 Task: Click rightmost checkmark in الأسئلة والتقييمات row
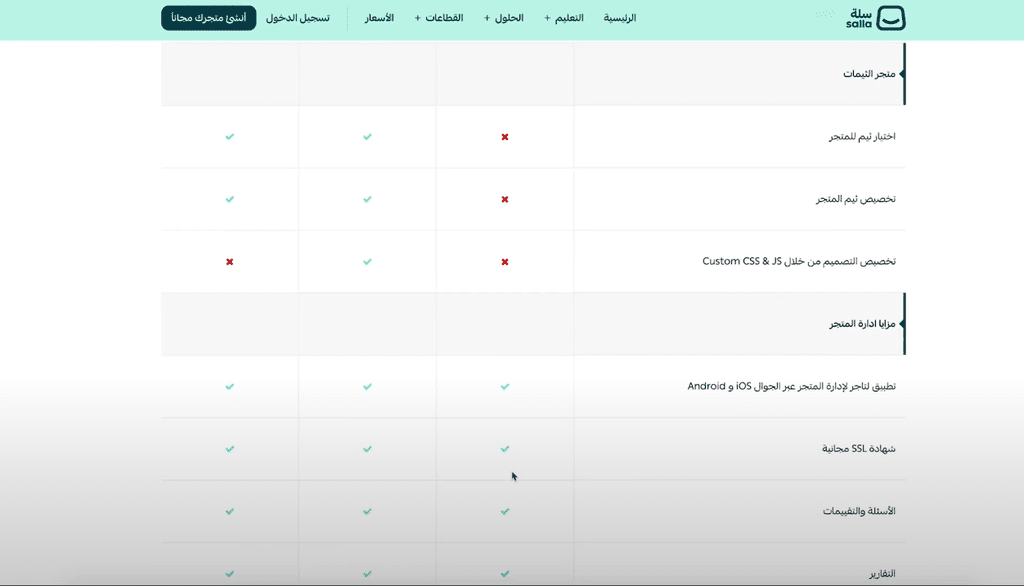click(x=505, y=512)
